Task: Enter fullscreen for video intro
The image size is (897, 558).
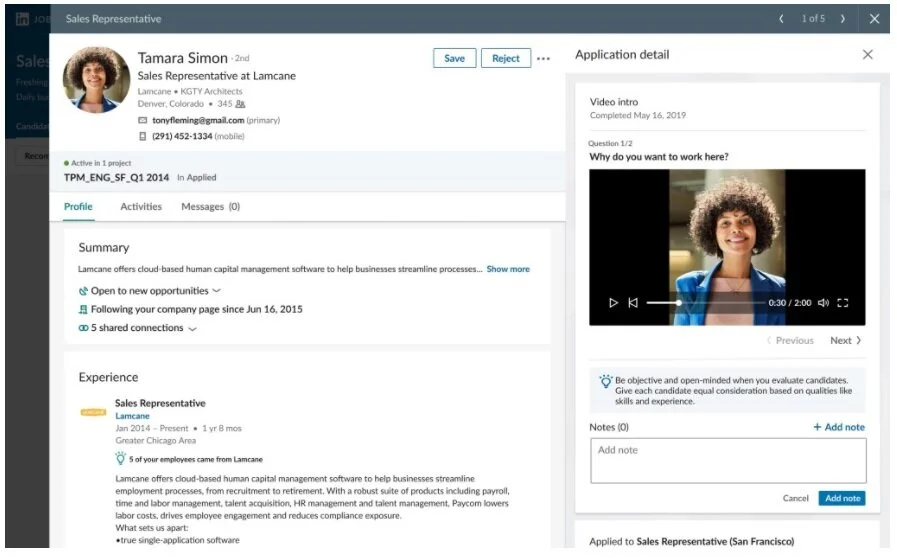Action: point(843,303)
